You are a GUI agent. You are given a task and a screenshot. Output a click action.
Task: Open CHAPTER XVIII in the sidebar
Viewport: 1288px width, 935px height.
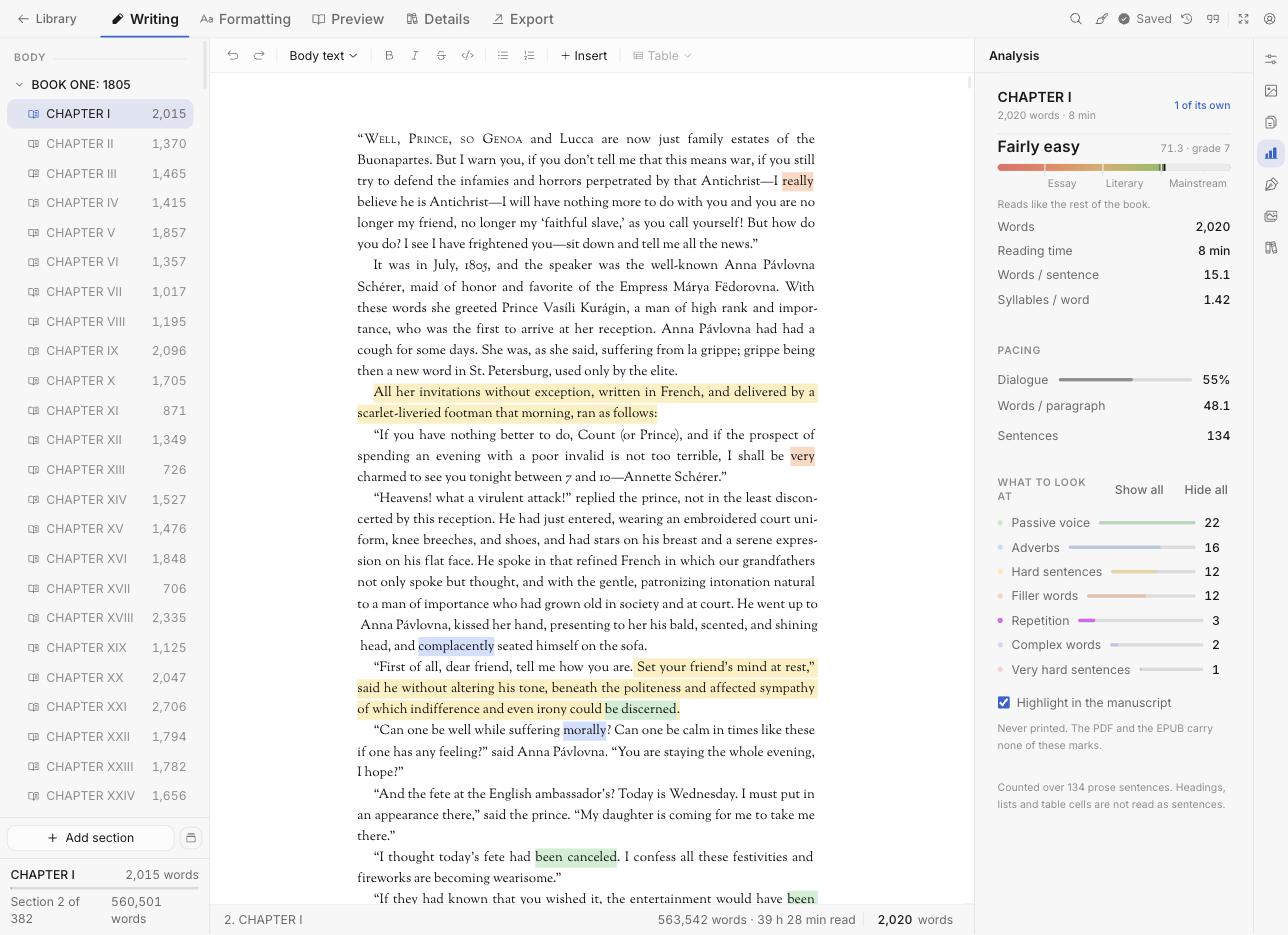[100, 618]
